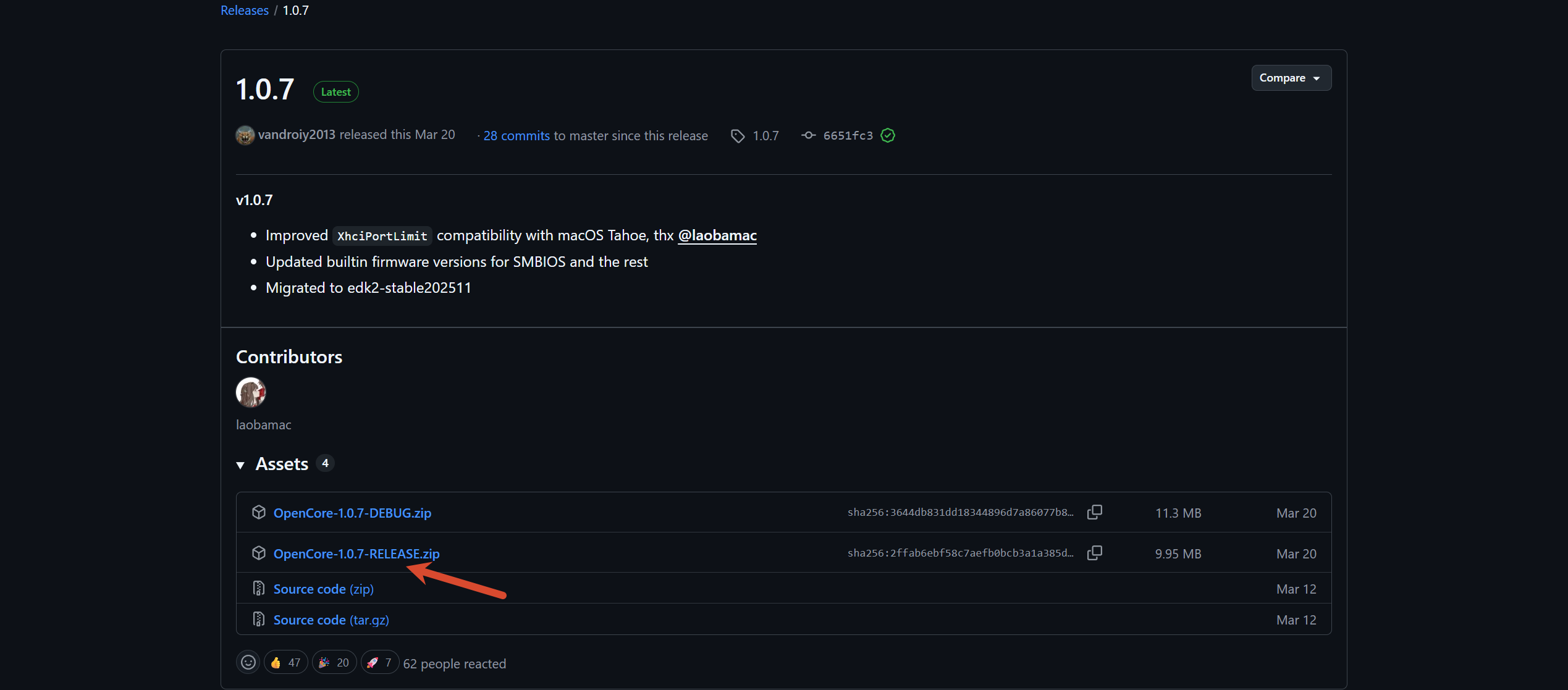Click the zip file icon beside Source code (zip)

pos(259,589)
